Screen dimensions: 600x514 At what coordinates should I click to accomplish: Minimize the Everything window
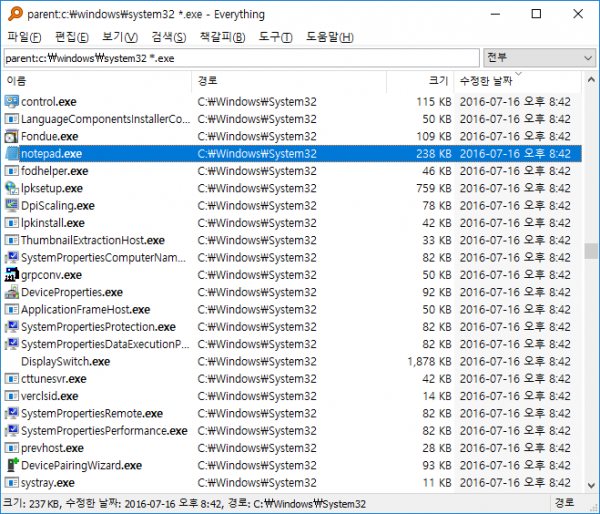pyautogui.click(x=496, y=14)
